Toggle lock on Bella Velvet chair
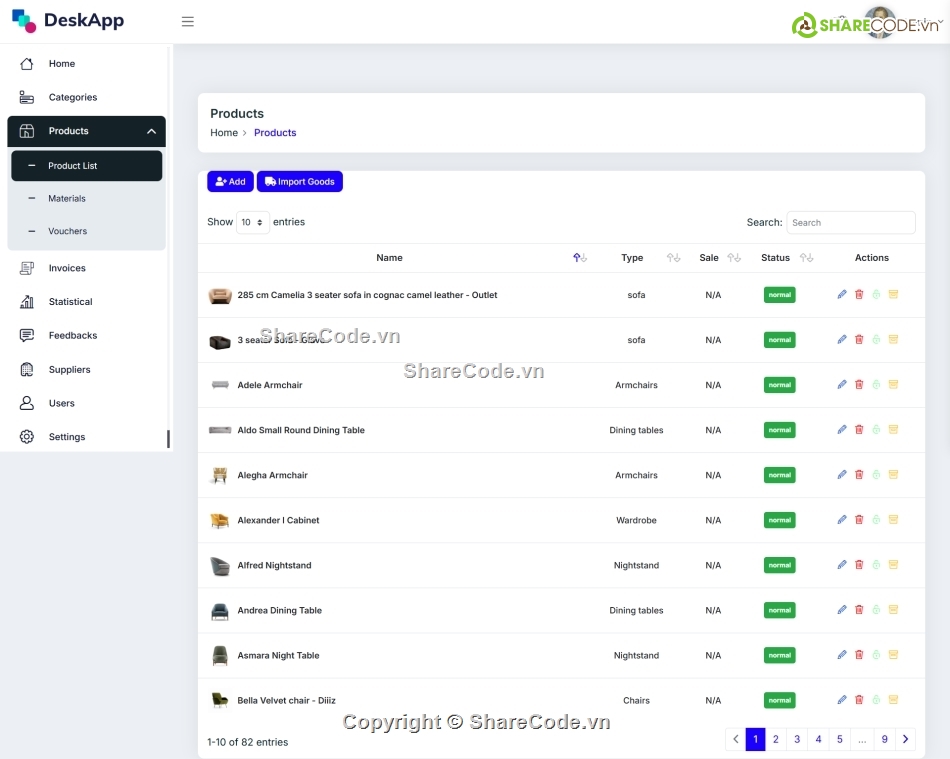 coord(876,700)
